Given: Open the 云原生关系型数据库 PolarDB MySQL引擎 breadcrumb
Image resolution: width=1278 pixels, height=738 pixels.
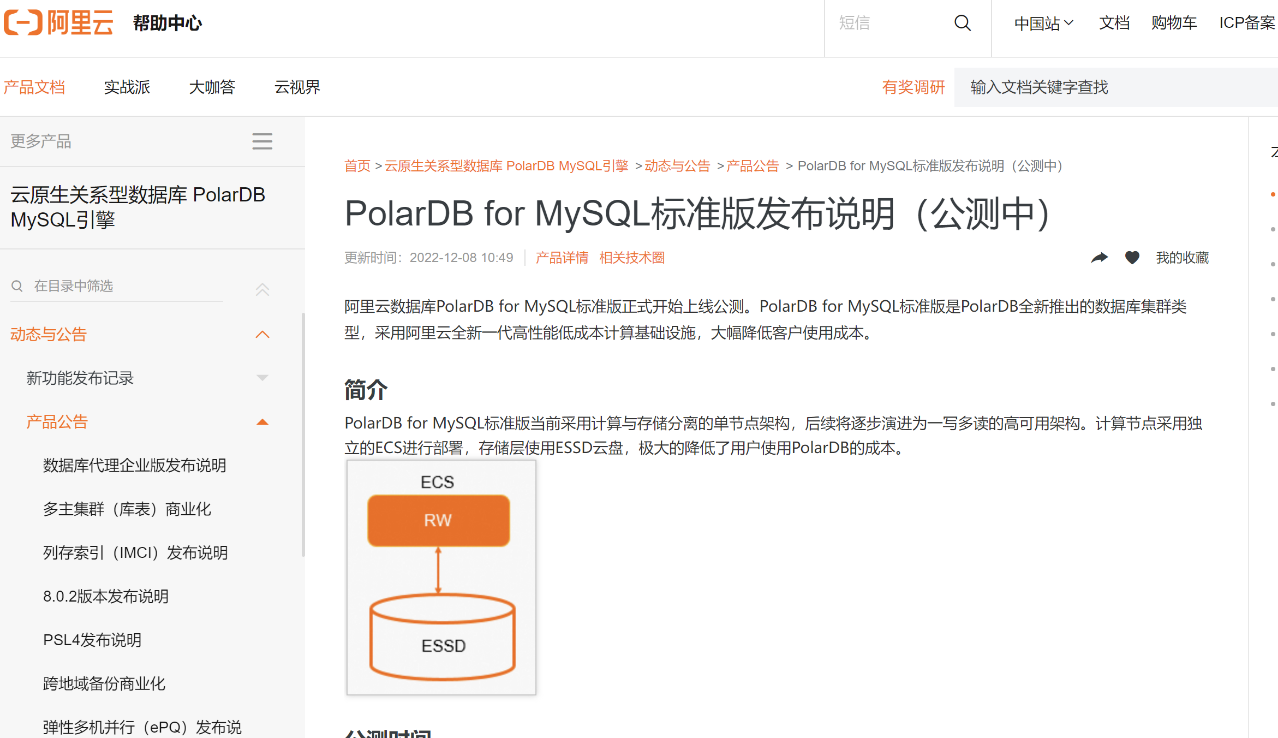Looking at the screenshot, I should (506, 166).
